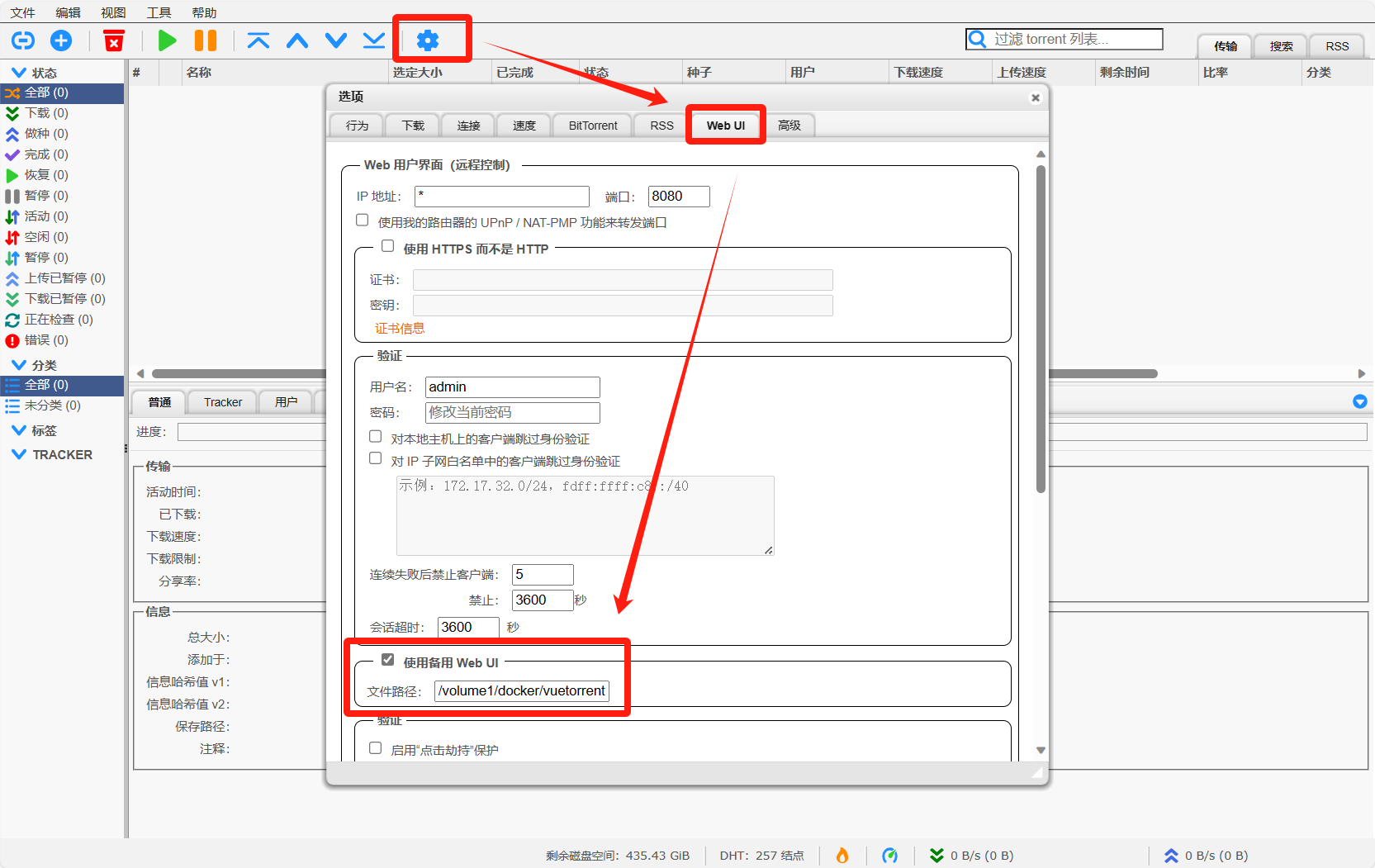Open options with the gear icon
This screenshot has width=1375, height=868.
428,40
